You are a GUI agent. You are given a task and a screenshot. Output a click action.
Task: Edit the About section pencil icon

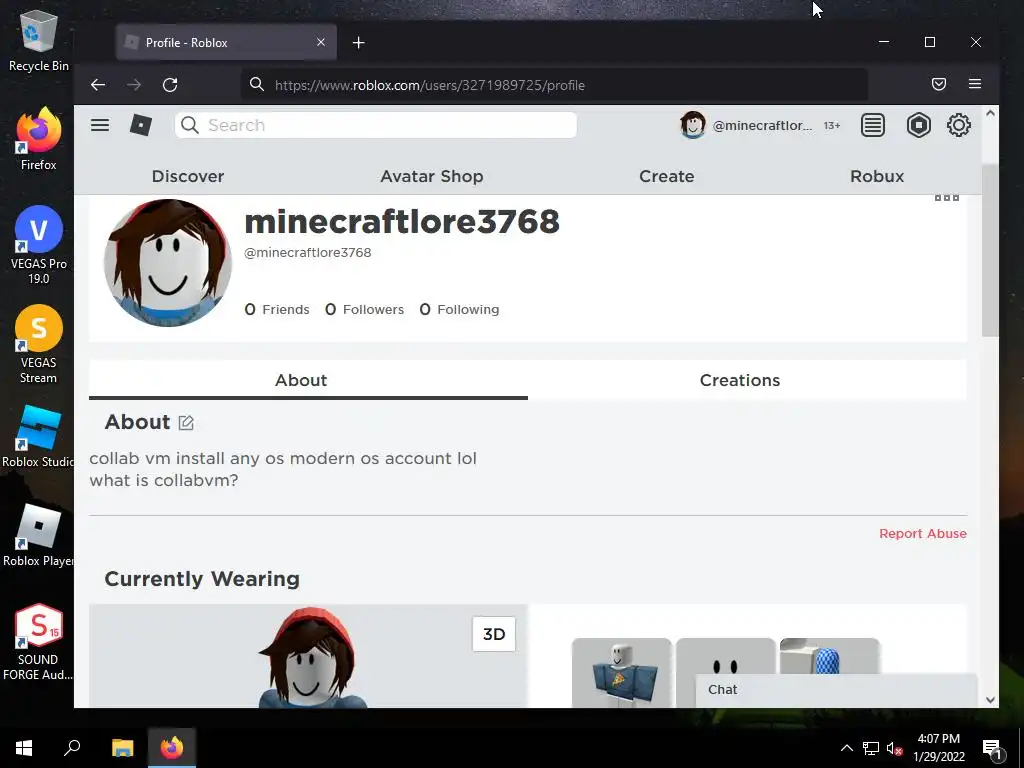[186, 423]
